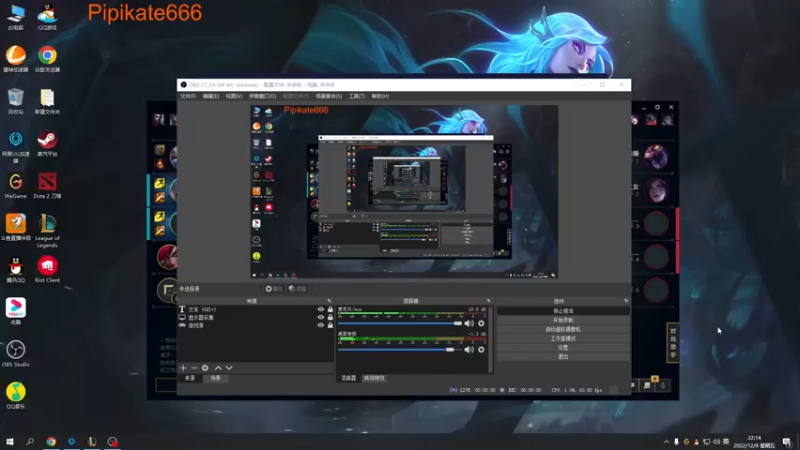Switch to the scenes tab at dock bottom

[215, 378]
